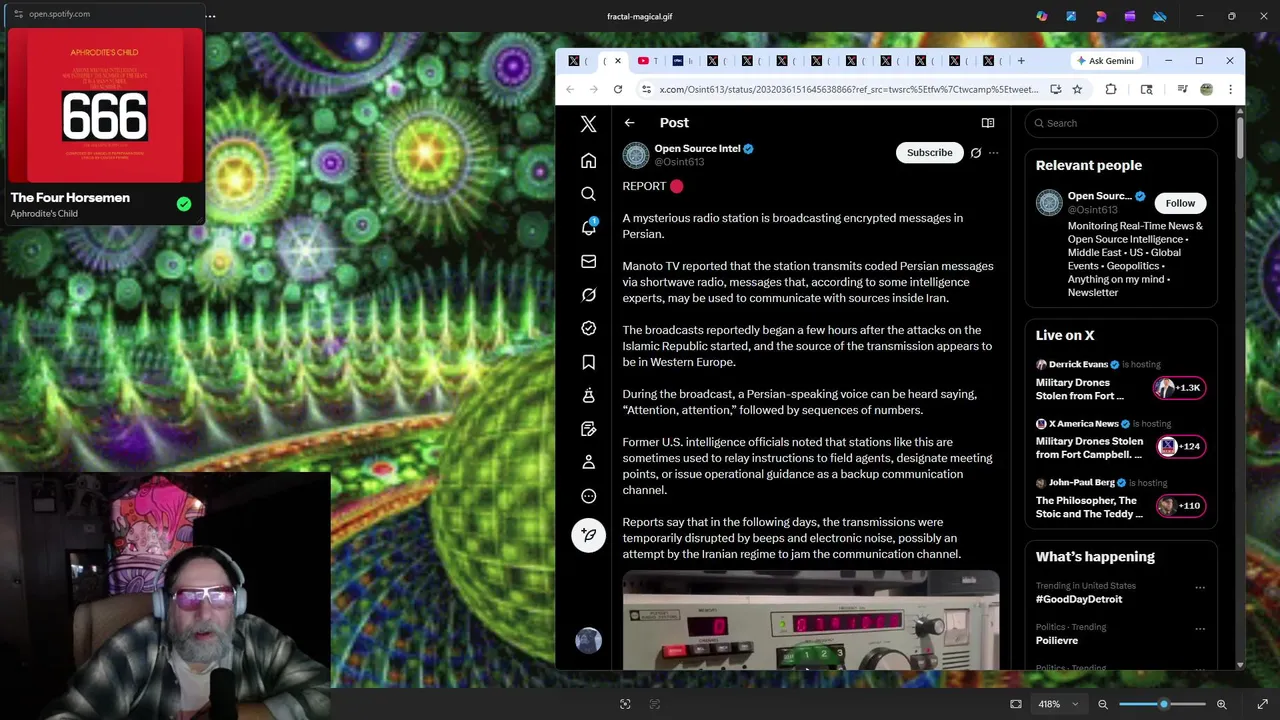Click the X search input field
The image size is (1280, 720).
click(1121, 123)
